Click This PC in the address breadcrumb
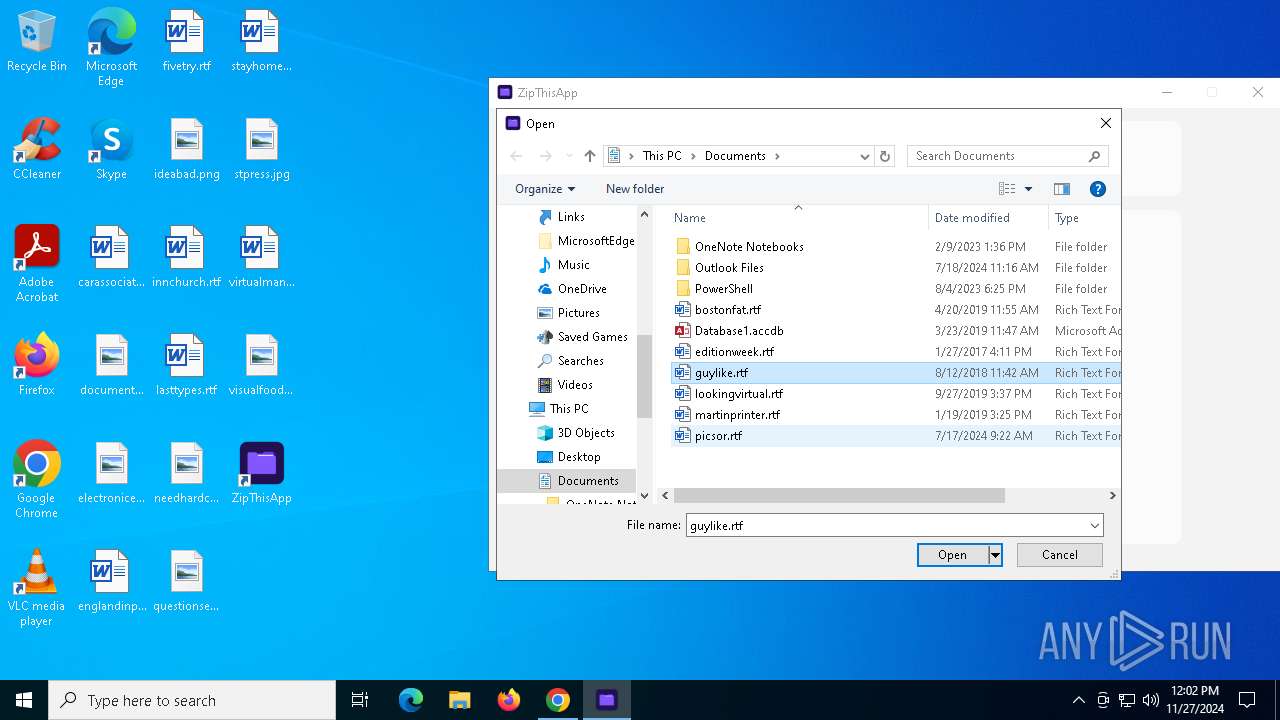Image resolution: width=1280 pixels, height=720 pixels. tap(662, 156)
